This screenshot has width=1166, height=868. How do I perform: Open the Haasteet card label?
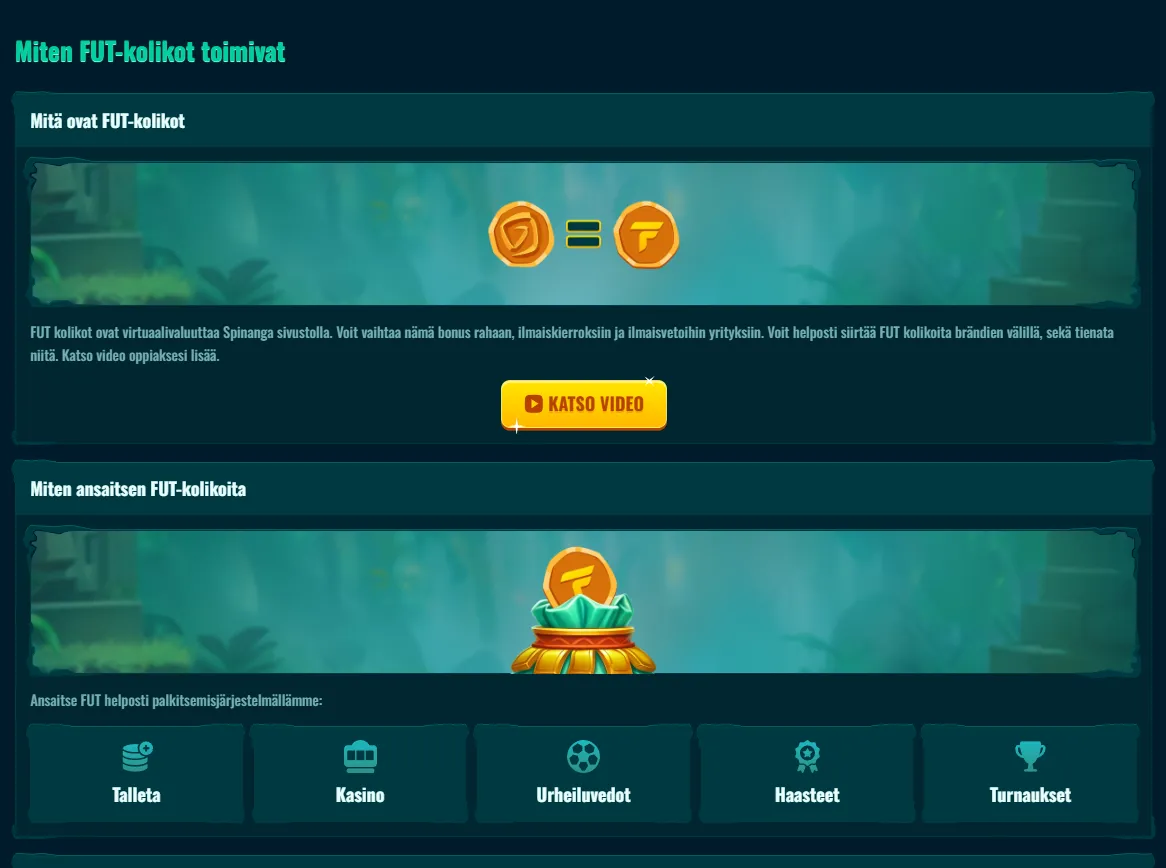[x=807, y=795]
